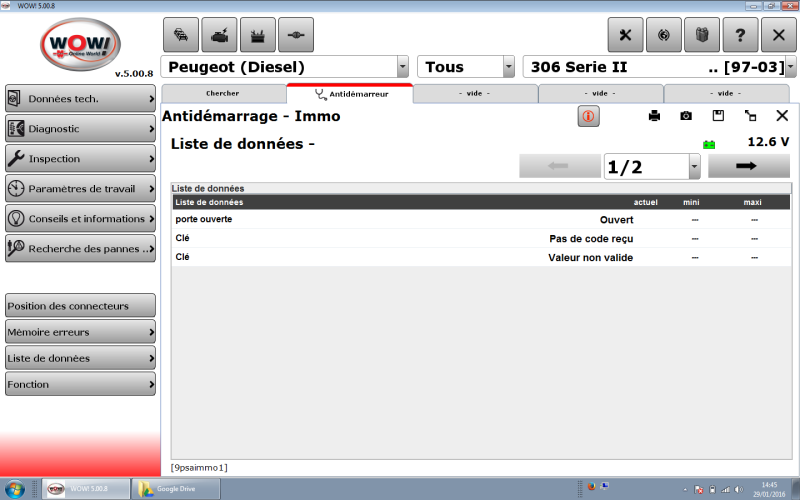This screenshot has width=800, height=500.
Task: Save data with the floppy disk icon
Action: click(718, 115)
